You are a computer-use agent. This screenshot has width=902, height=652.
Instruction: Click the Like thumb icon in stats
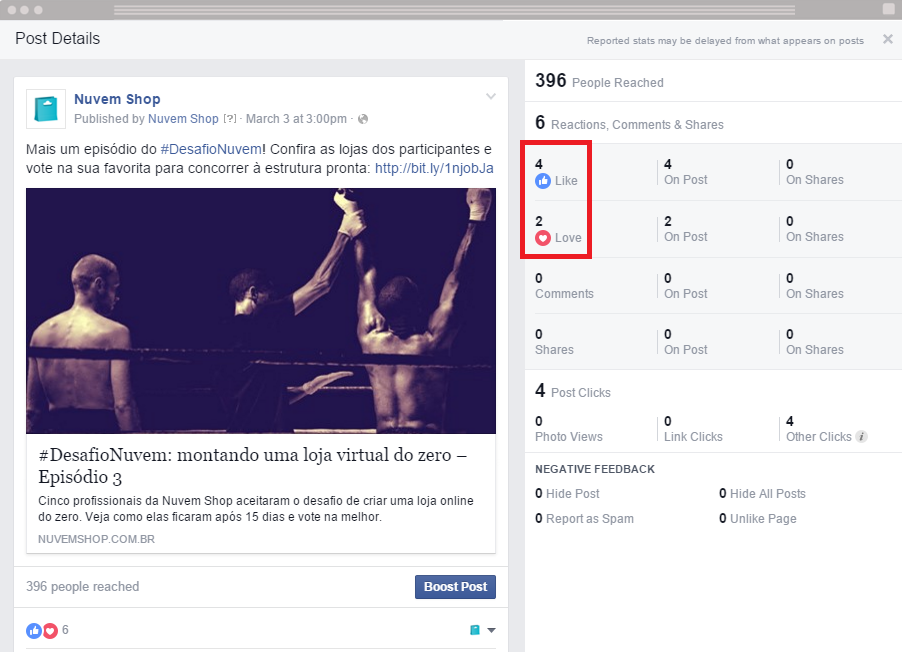click(x=542, y=181)
